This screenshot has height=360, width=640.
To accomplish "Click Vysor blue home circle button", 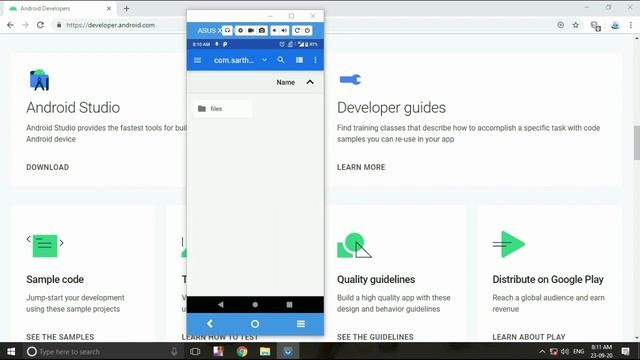I will 255,324.
